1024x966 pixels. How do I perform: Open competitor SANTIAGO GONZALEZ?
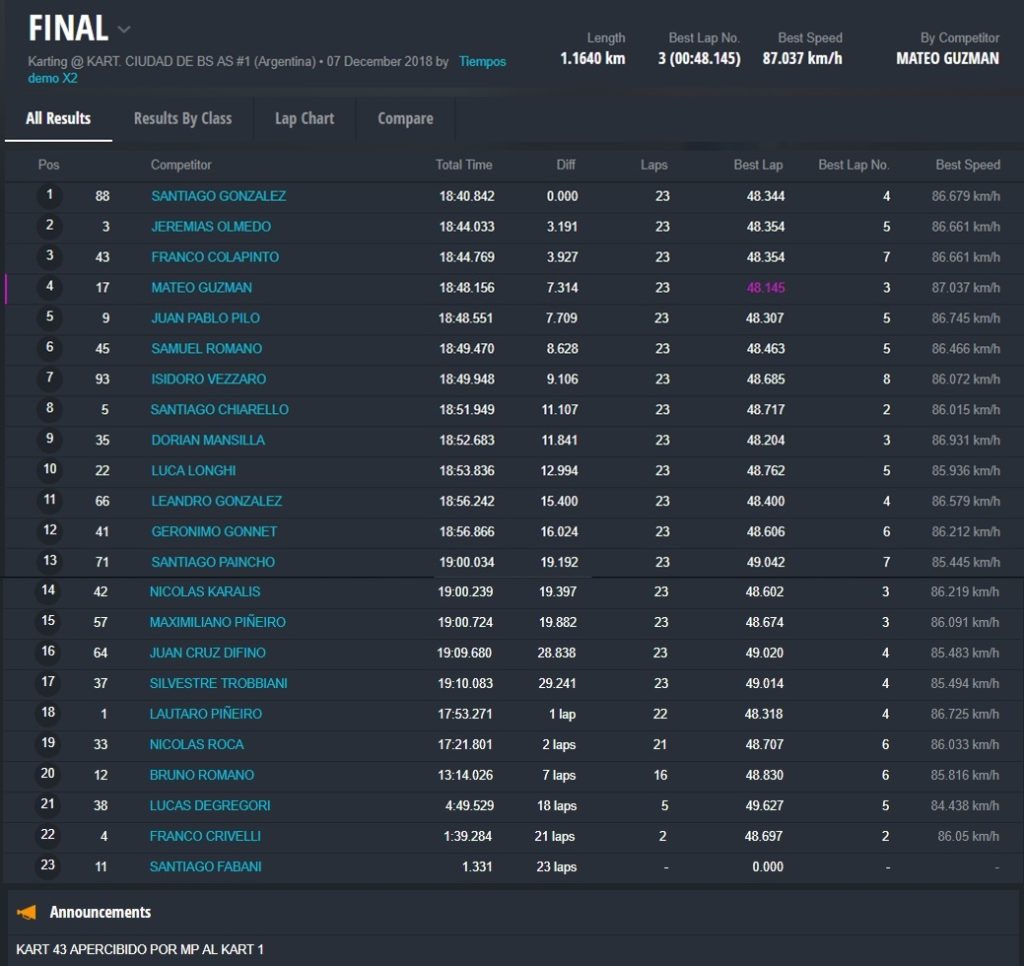(x=218, y=196)
